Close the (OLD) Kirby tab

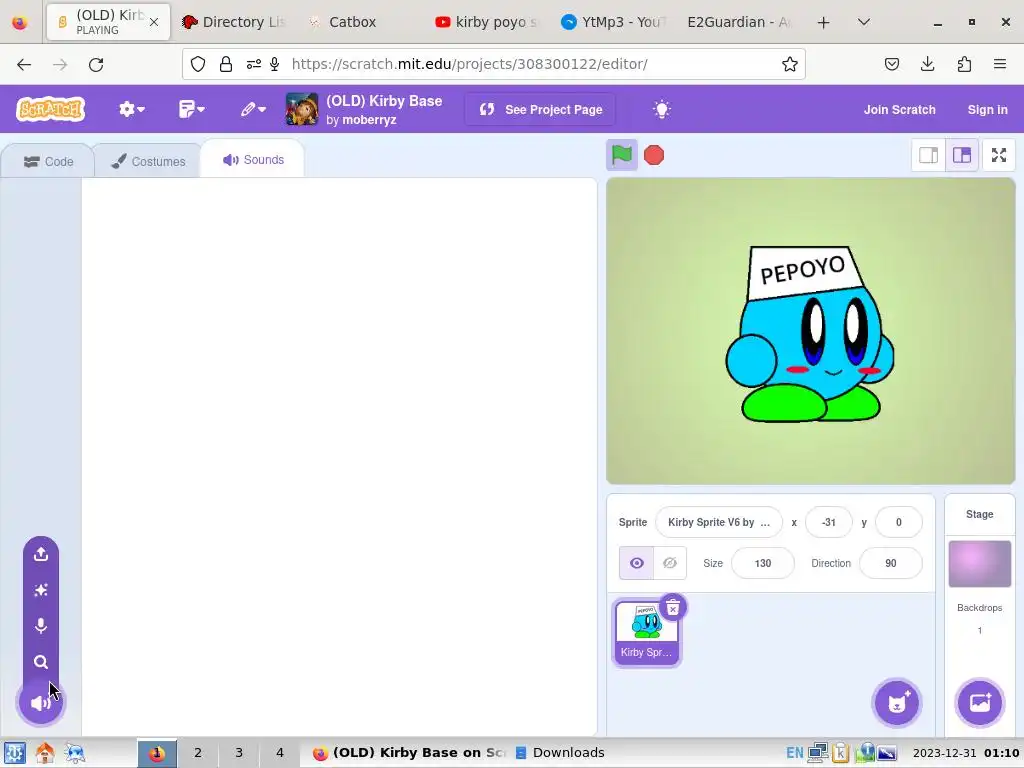[x=154, y=22]
